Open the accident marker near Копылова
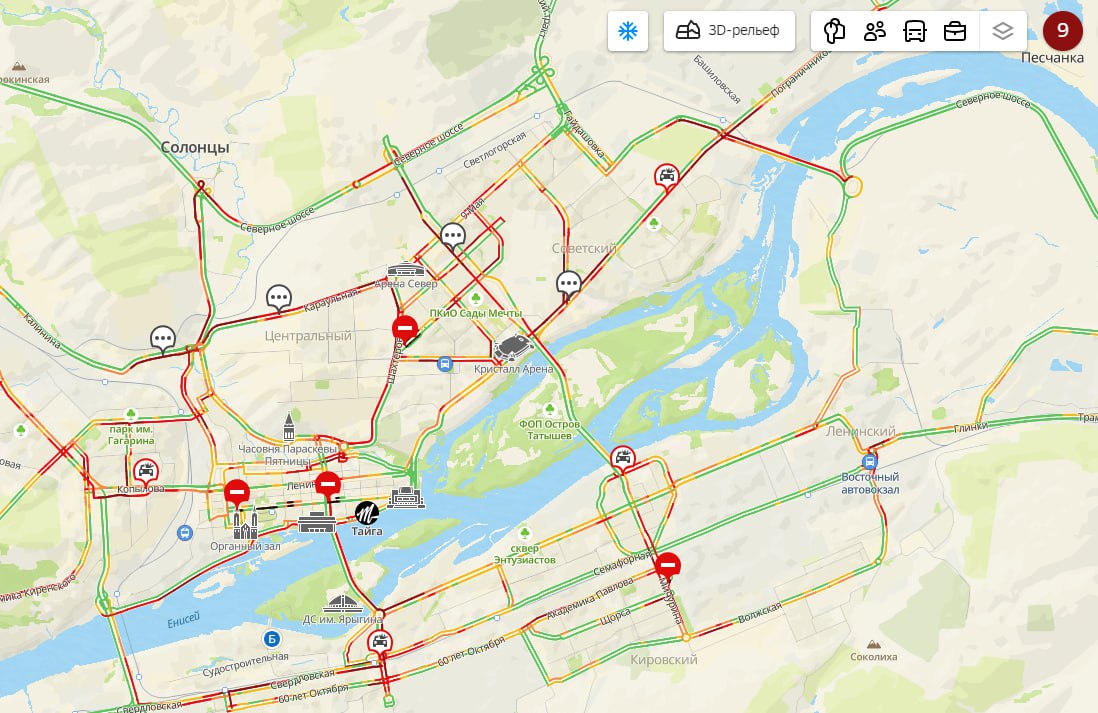 [x=146, y=470]
